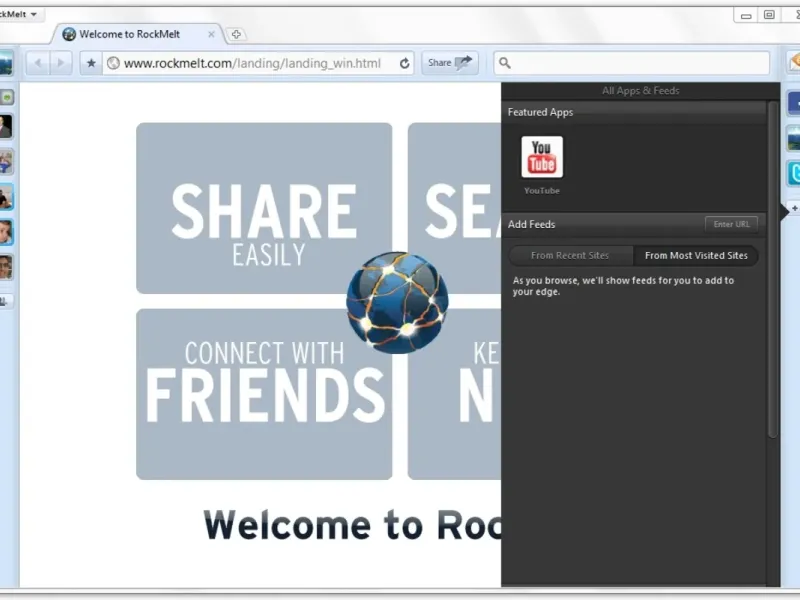800x600 pixels.
Task: Open the envelope notifications icon at toolbar's end
Action: 794,63
